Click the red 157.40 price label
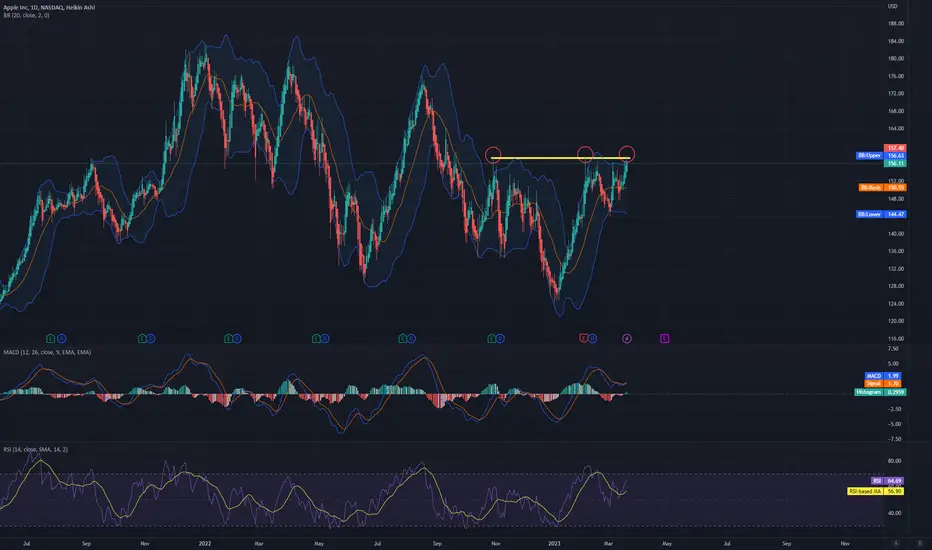 point(895,147)
